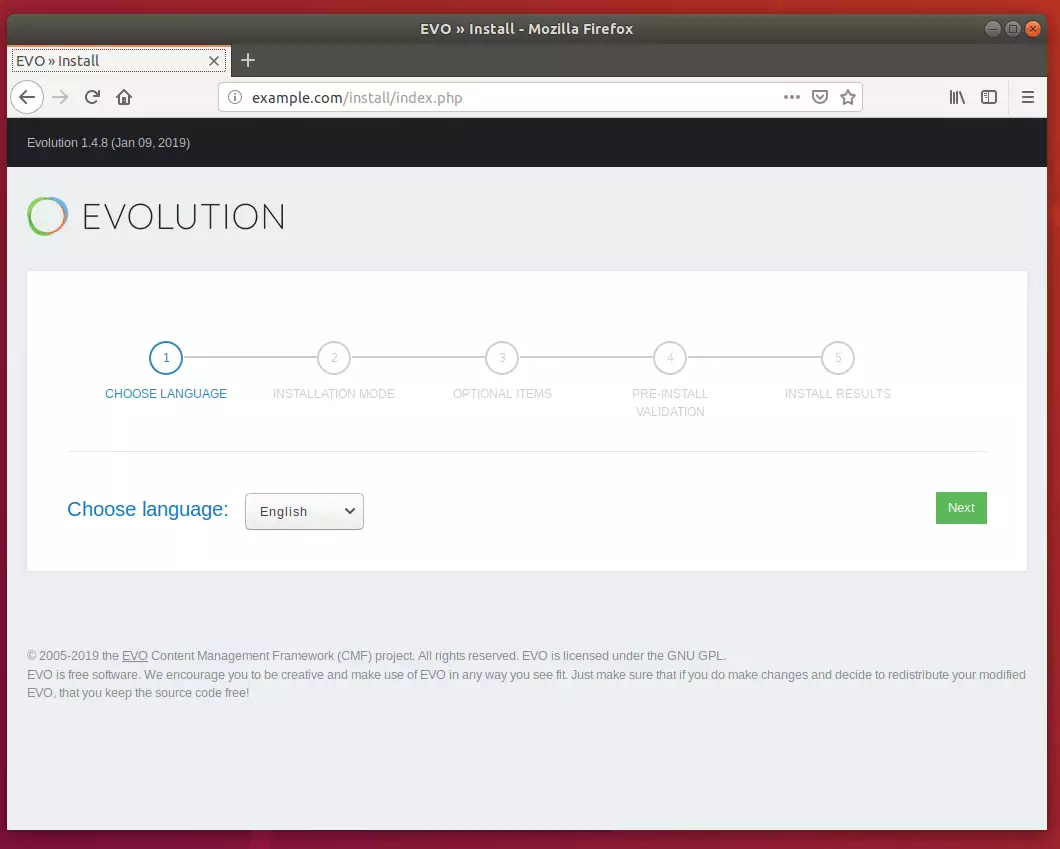
Task: Close the Firefox window
Action: (x=1032, y=28)
